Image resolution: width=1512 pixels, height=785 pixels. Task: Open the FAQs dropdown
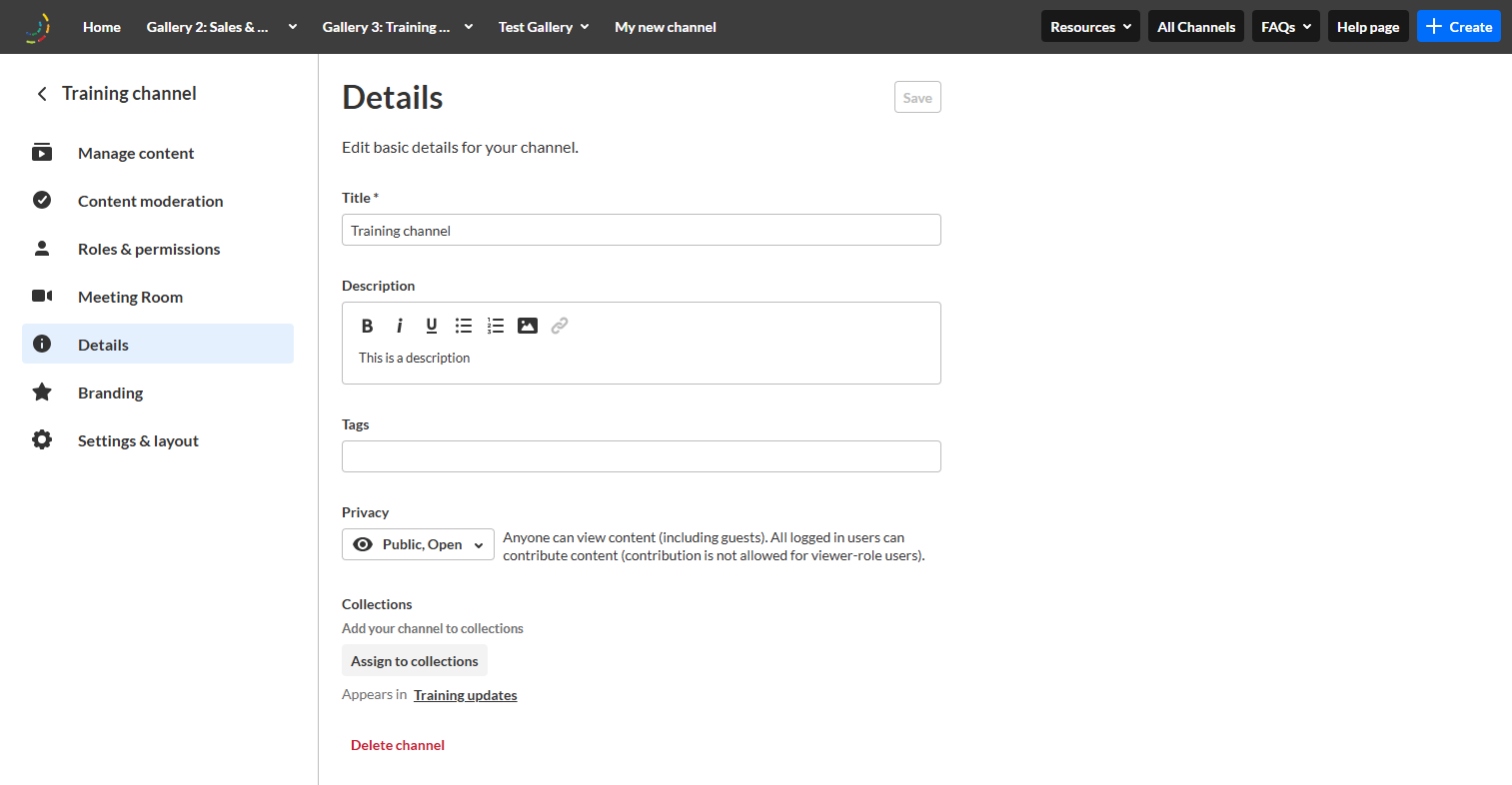[x=1286, y=27]
